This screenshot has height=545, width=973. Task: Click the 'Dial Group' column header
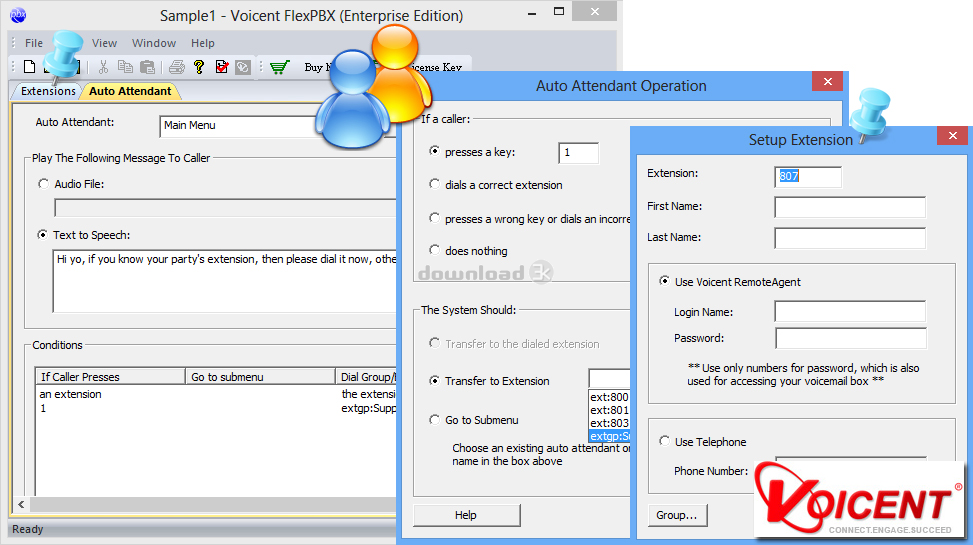[366, 377]
